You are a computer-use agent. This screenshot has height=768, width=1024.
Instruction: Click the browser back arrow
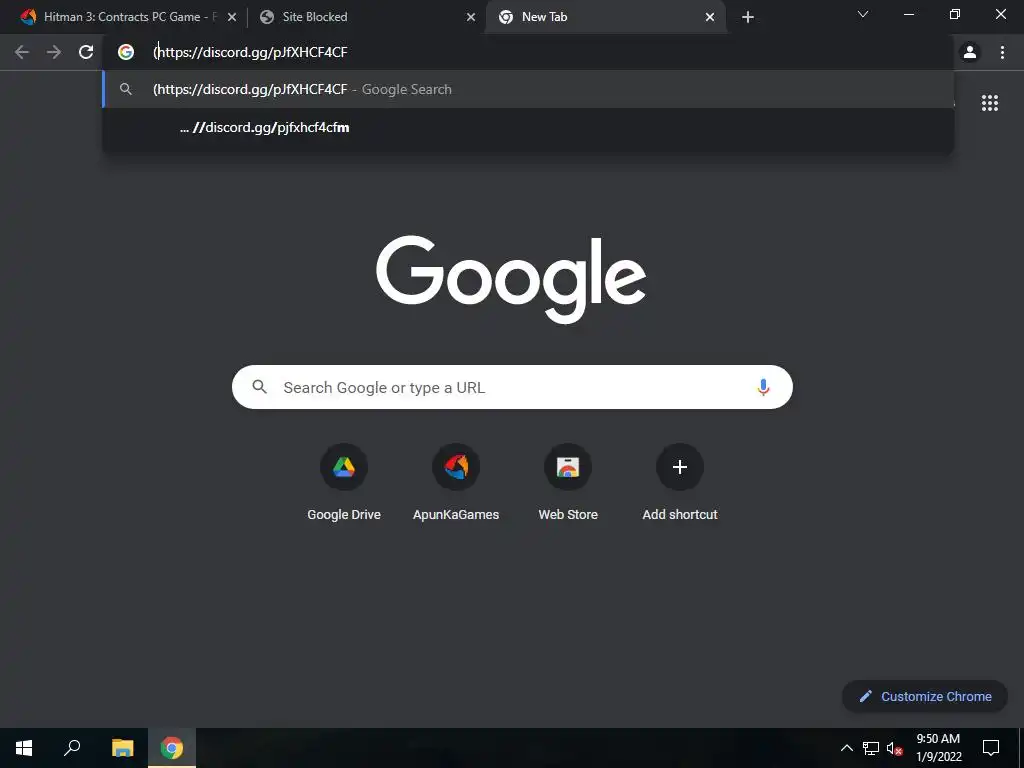pos(22,52)
